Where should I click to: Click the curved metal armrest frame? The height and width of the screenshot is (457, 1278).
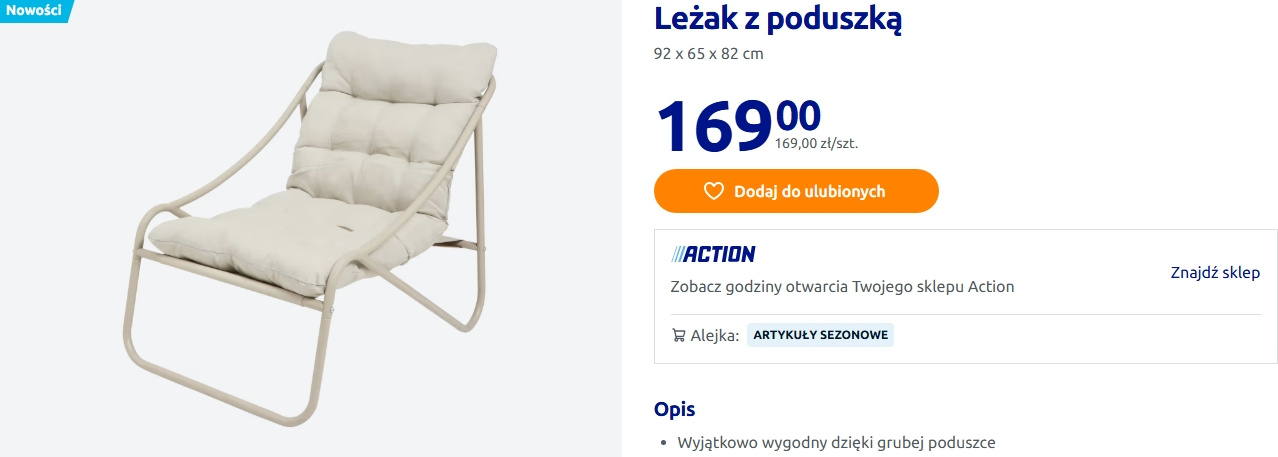[x=215, y=150]
